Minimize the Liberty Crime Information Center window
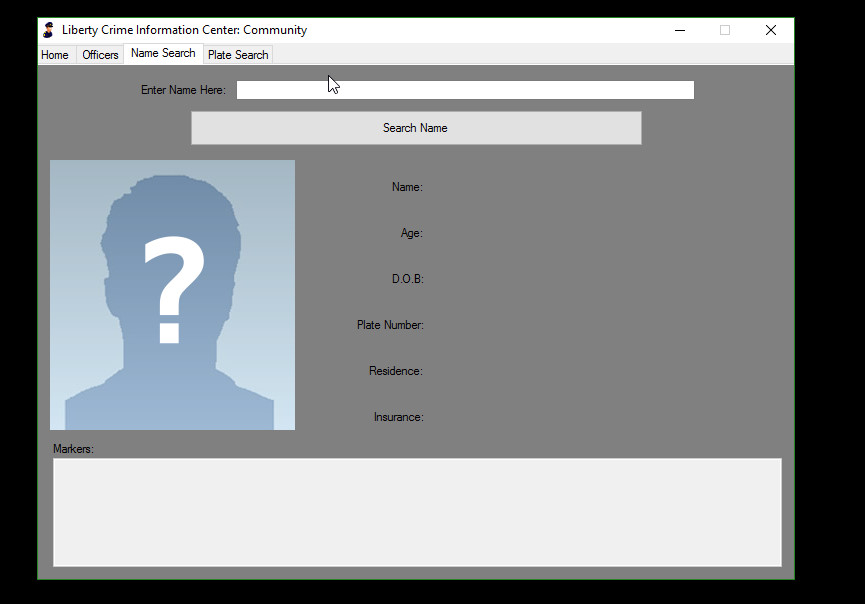Image resolution: width=865 pixels, height=604 pixels. pyautogui.click(x=680, y=30)
